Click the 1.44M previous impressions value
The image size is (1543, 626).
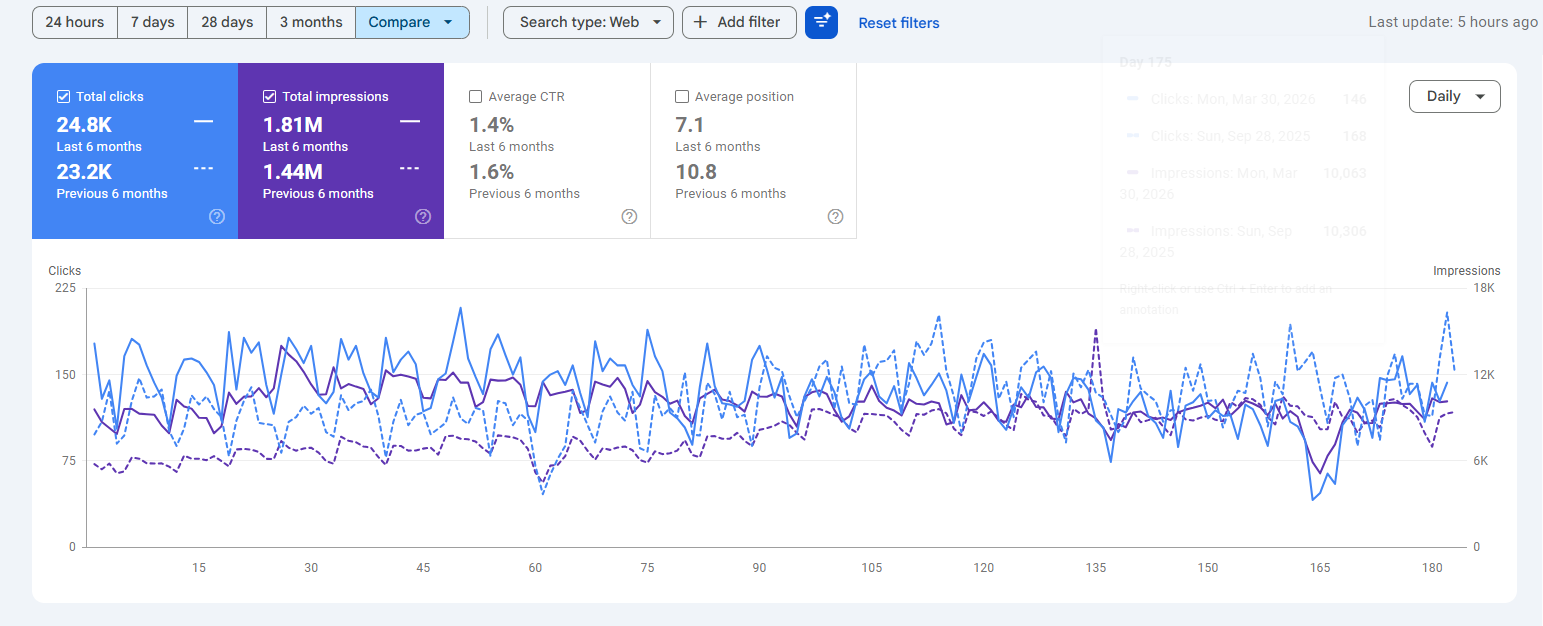[x=293, y=171]
